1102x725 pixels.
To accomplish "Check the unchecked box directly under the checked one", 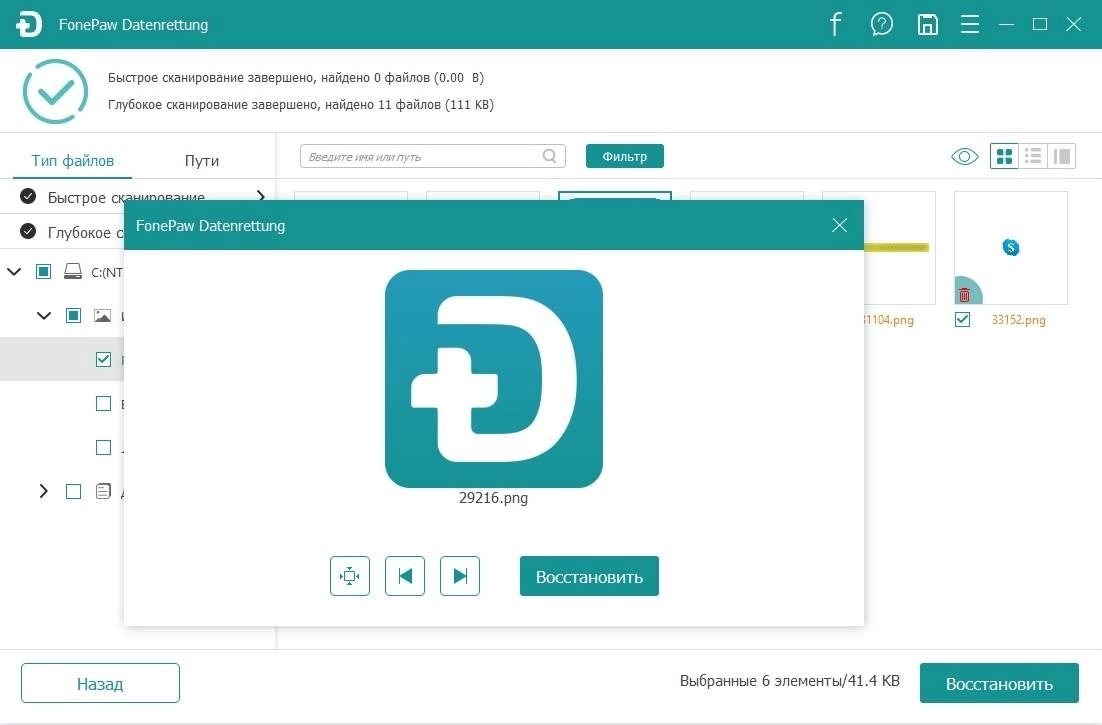I will click(x=103, y=403).
